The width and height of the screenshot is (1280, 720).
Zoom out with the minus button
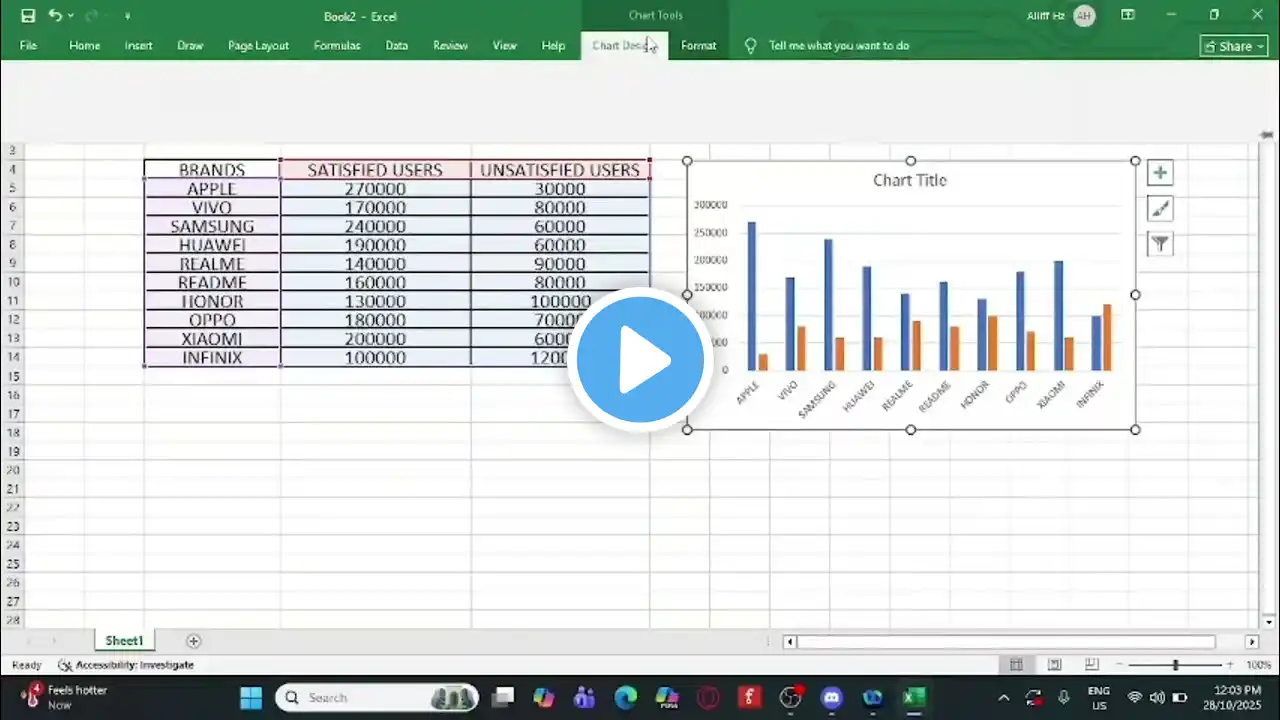coord(1121,665)
